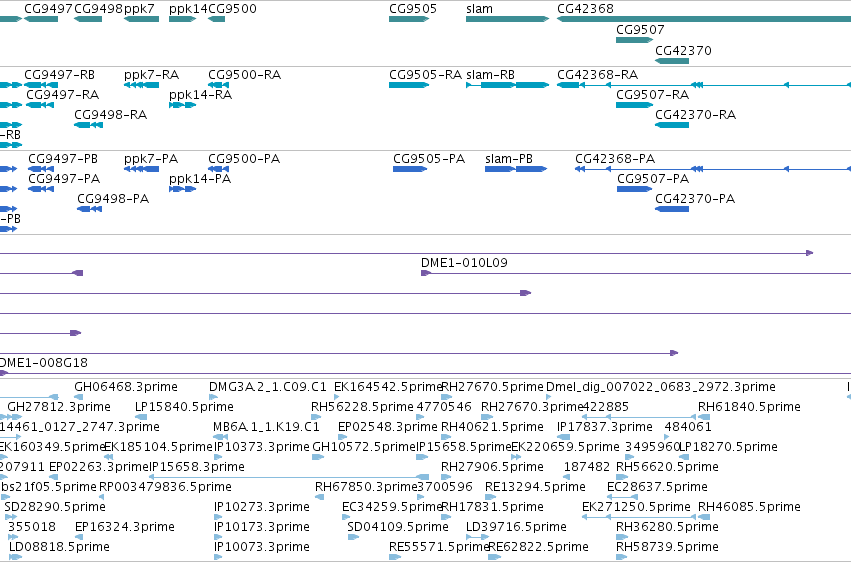This screenshot has height=562, width=851.
Task: Select the slam gene label
Action: [479, 9]
